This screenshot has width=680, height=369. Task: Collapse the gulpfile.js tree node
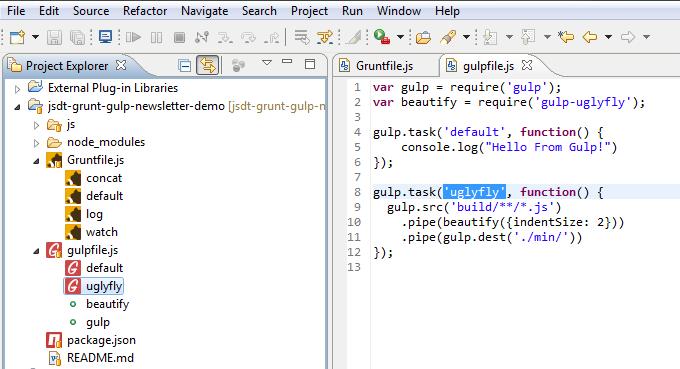coord(36,251)
